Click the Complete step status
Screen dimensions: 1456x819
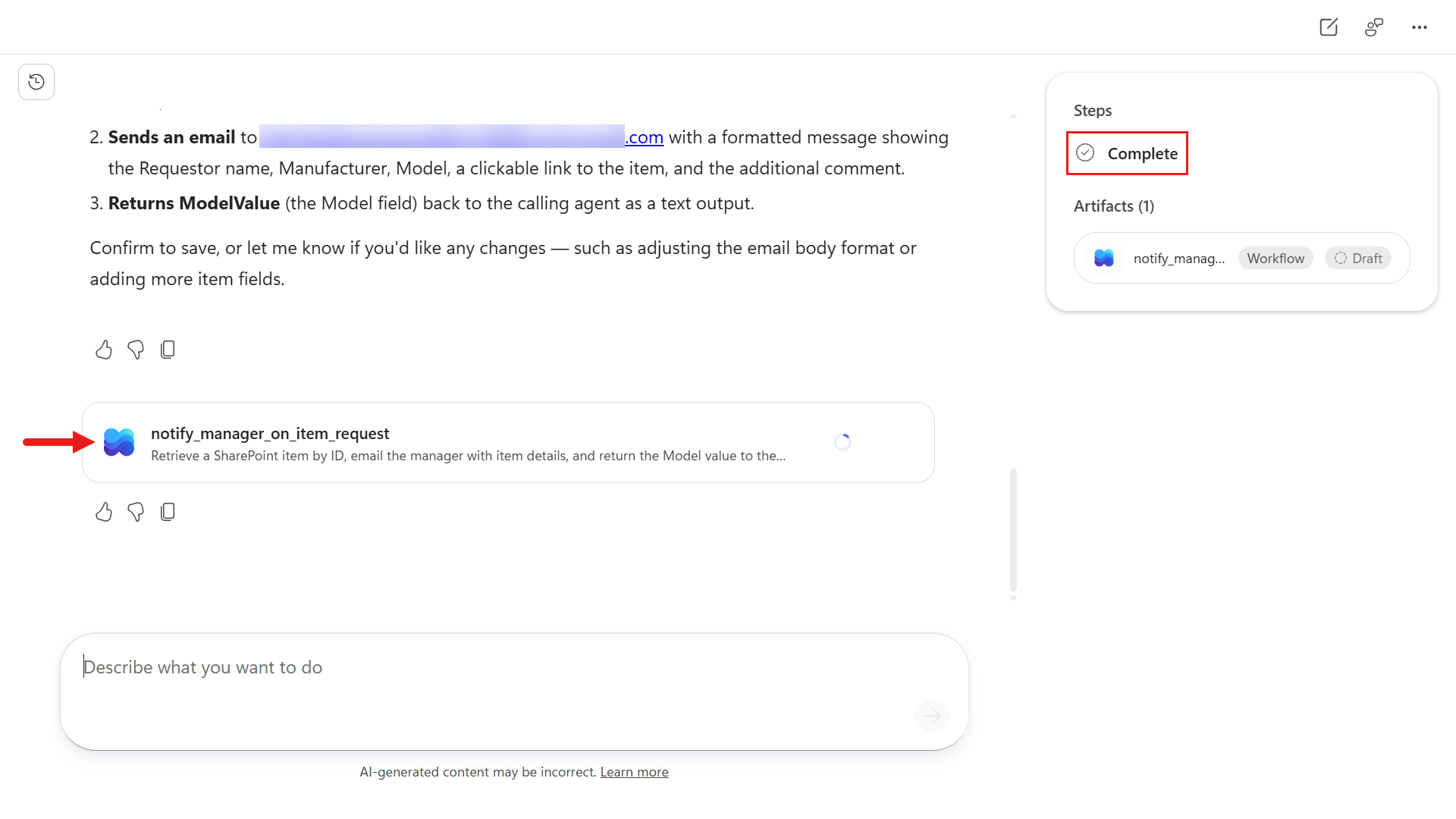pyautogui.click(x=1127, y=153)
